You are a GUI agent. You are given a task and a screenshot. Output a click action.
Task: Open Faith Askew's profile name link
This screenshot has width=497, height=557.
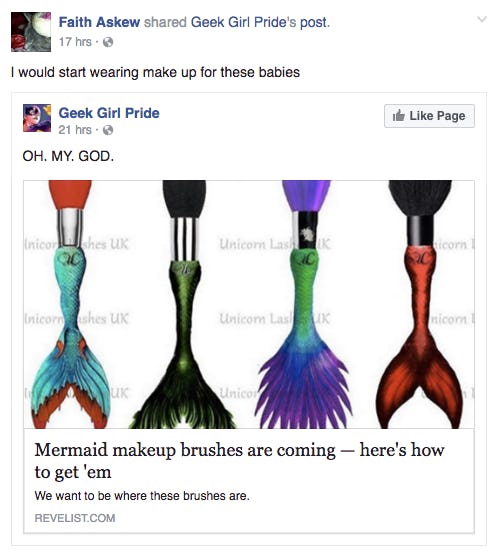point(99,22)
